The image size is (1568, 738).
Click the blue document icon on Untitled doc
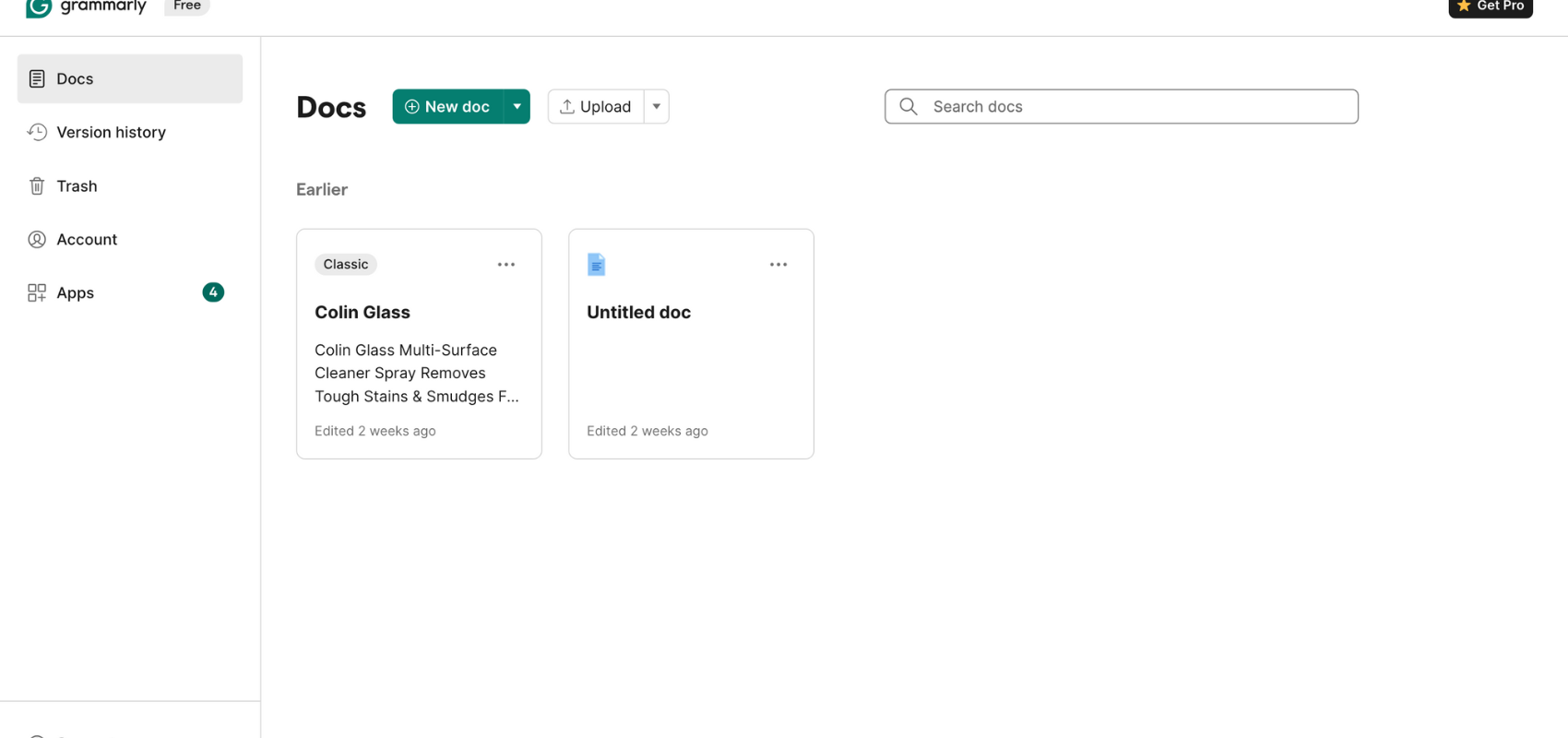(597, 265)
